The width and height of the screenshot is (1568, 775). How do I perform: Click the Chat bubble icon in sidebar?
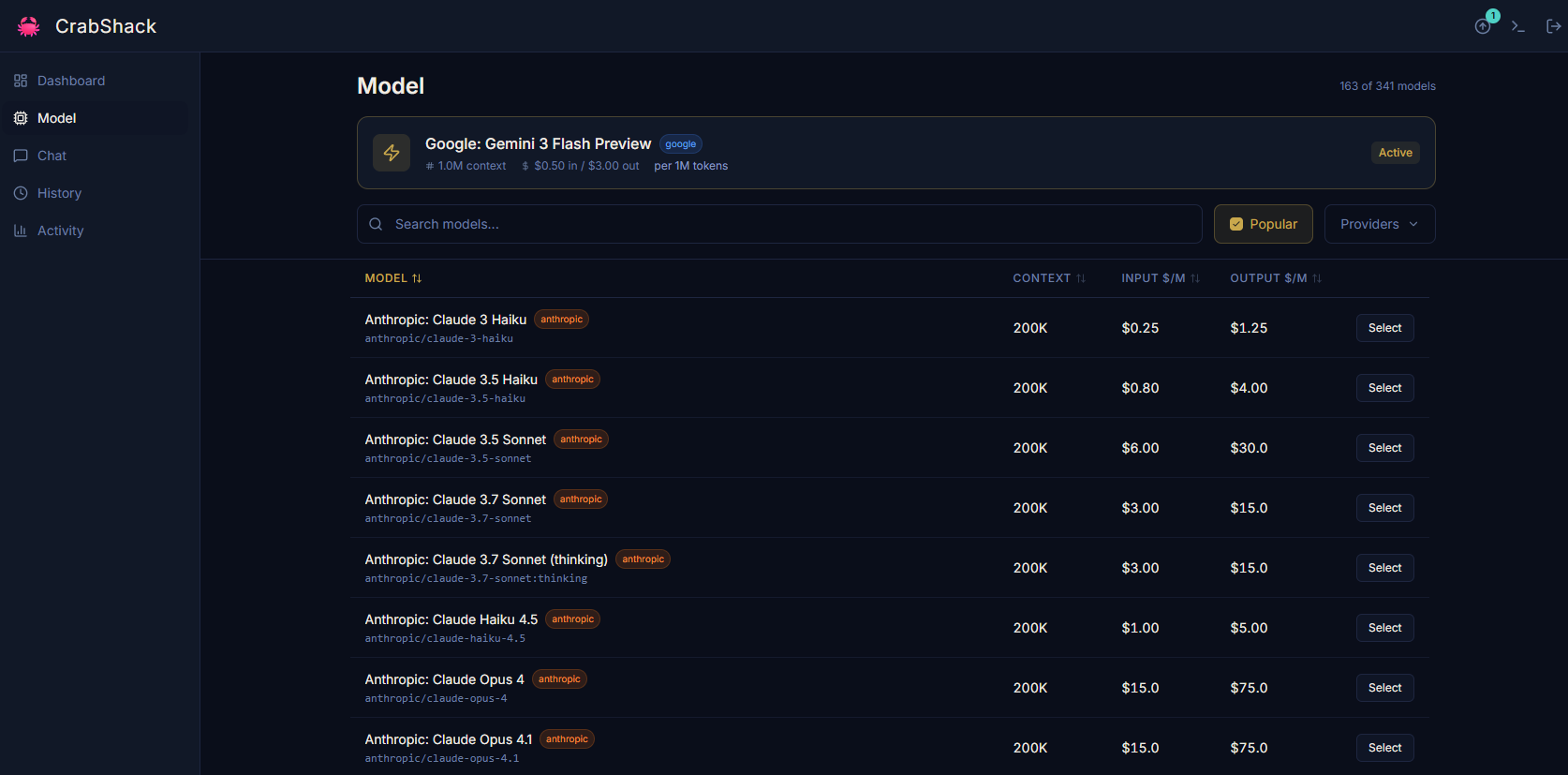click(21, 156)
